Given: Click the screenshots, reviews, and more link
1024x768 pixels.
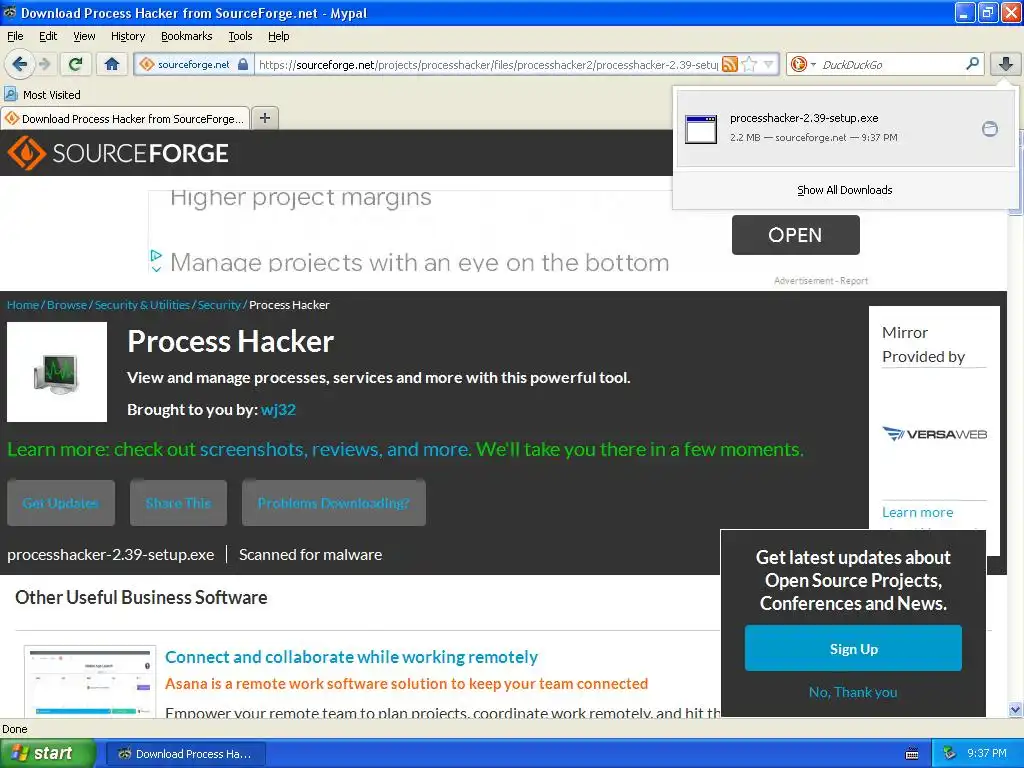Looking at the screenshot, I should [x=334, y=449].
